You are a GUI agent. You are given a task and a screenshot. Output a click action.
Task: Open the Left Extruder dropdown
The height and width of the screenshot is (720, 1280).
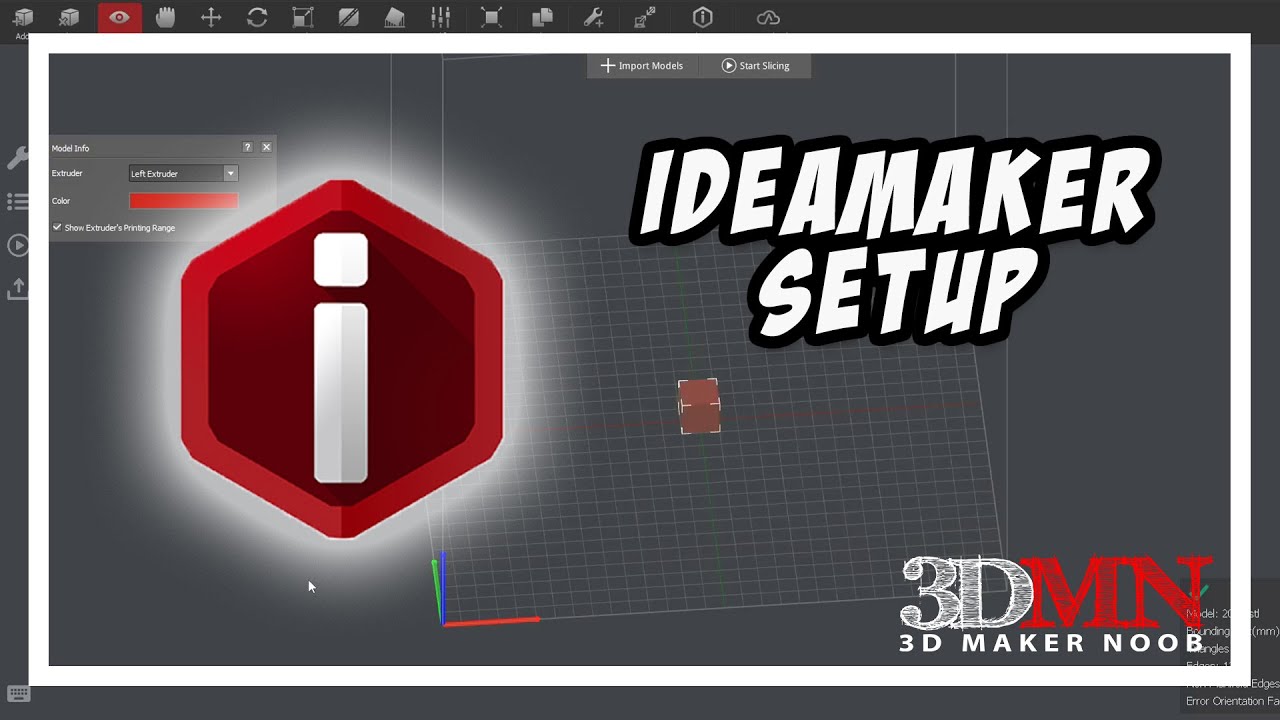[184, 173]
